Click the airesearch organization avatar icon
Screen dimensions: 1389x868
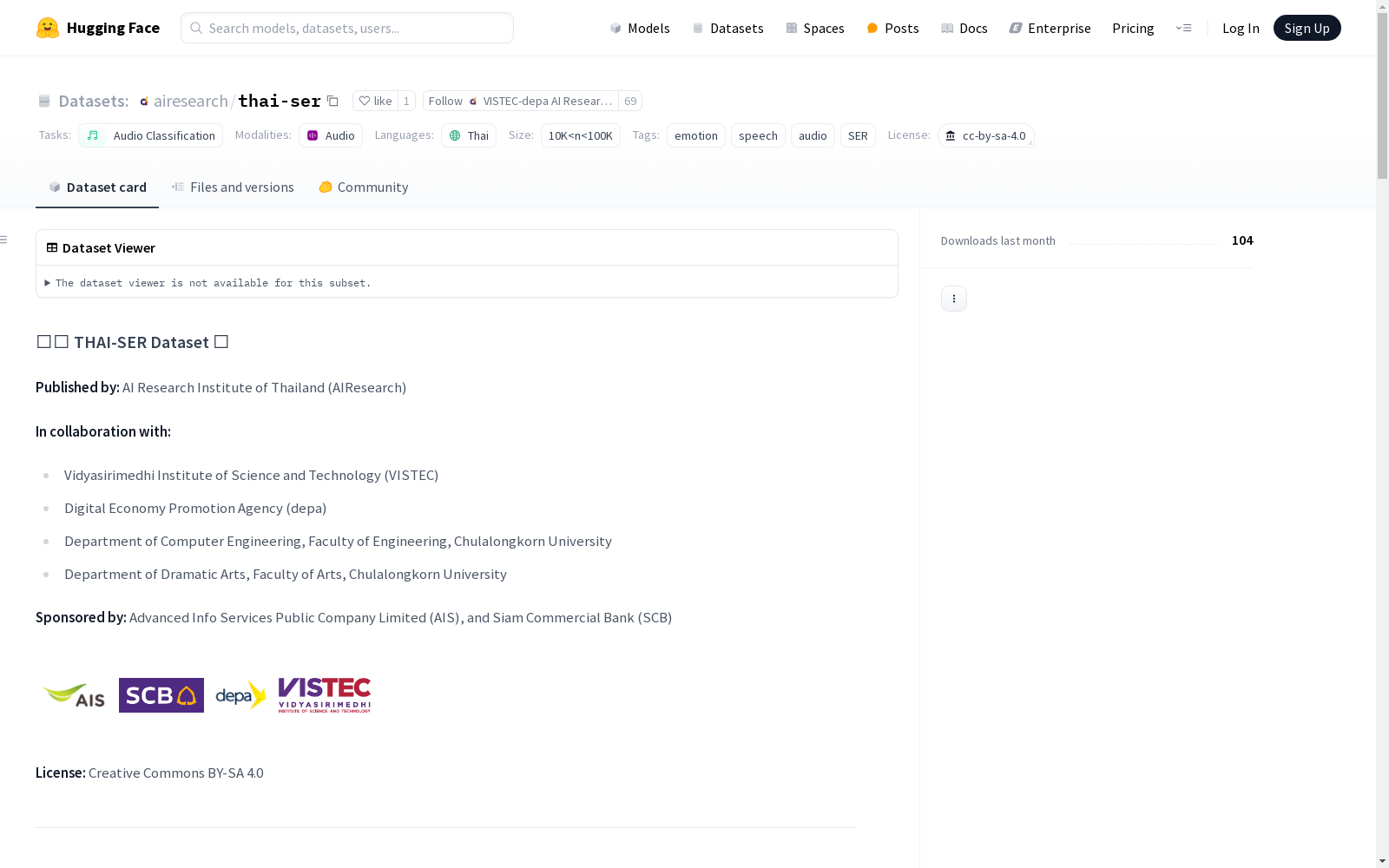point(144,102)
